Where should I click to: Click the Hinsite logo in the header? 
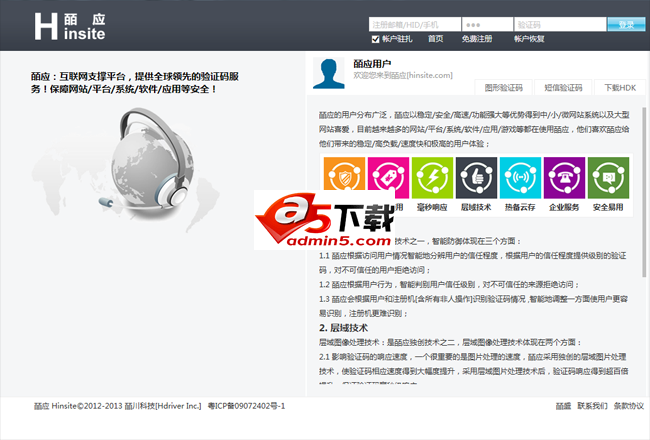(x=70, y=27)
